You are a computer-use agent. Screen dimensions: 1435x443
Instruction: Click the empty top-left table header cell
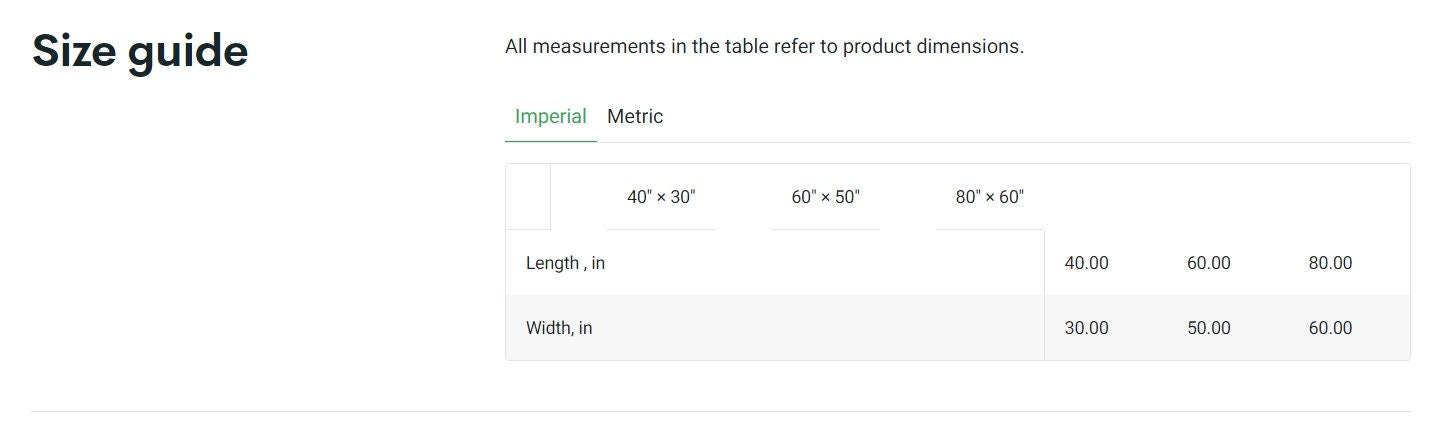[528, 197]
